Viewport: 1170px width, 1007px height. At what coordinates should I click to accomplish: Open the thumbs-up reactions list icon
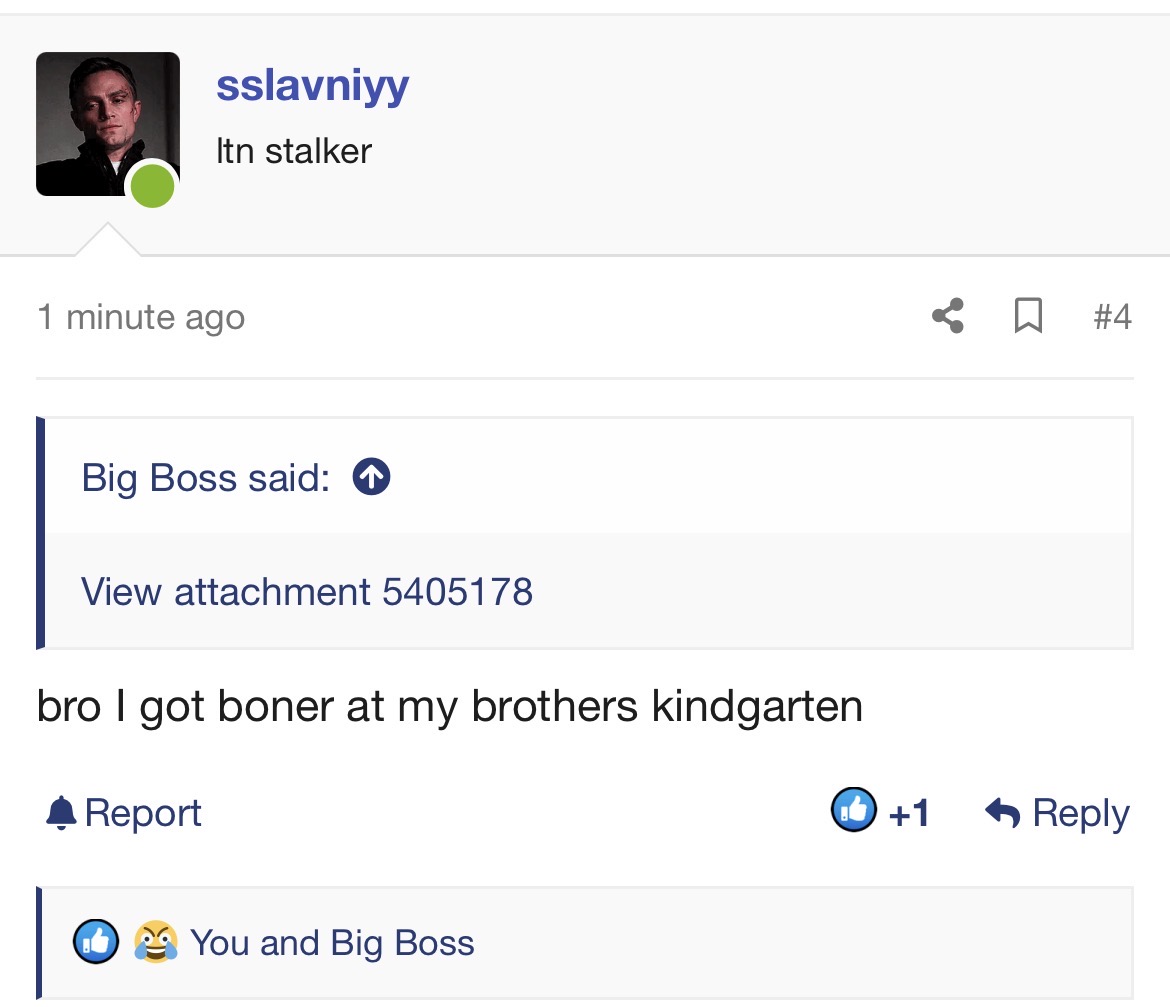click(96, 941)
